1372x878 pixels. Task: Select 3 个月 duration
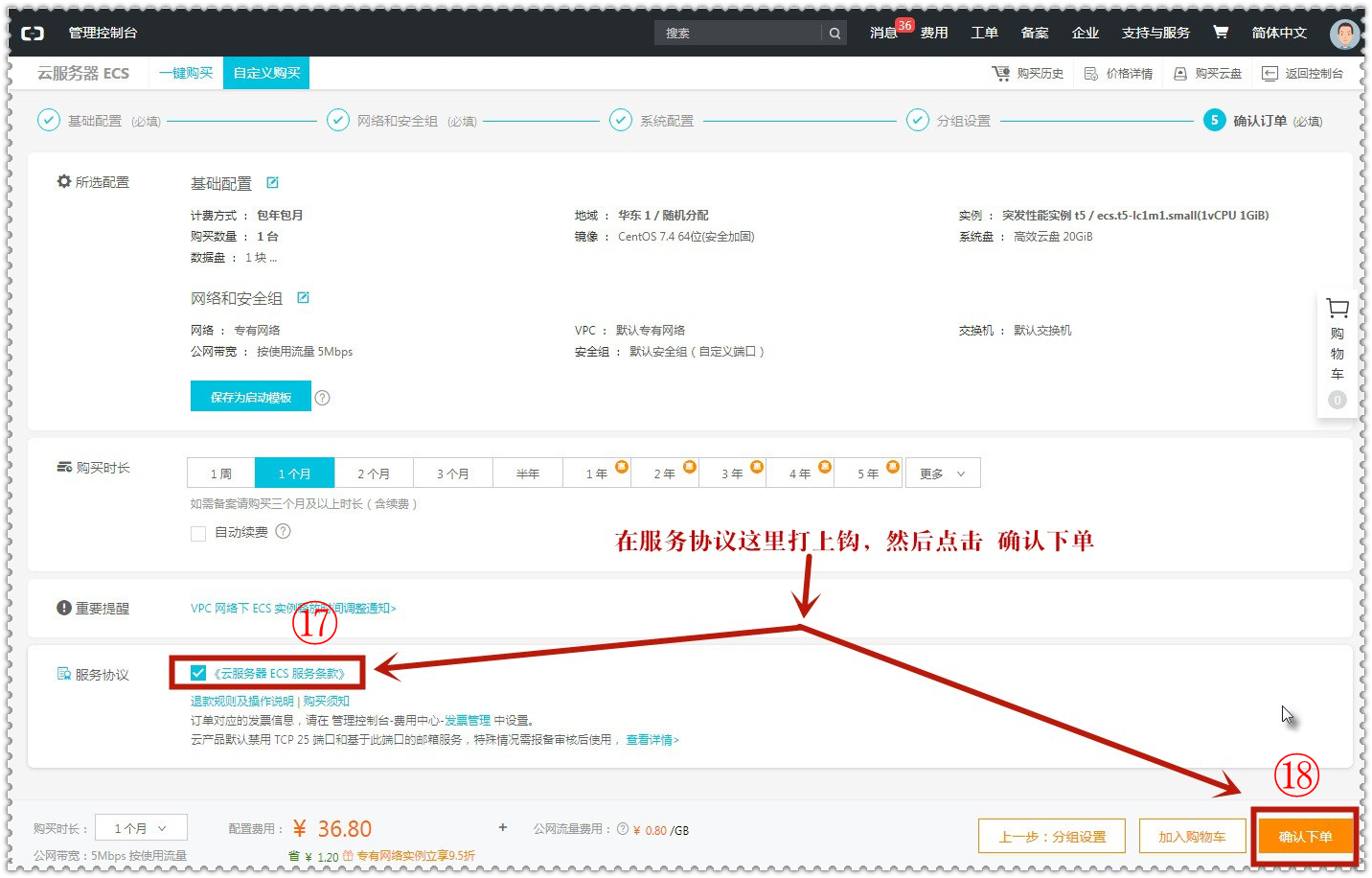(453, 474)
